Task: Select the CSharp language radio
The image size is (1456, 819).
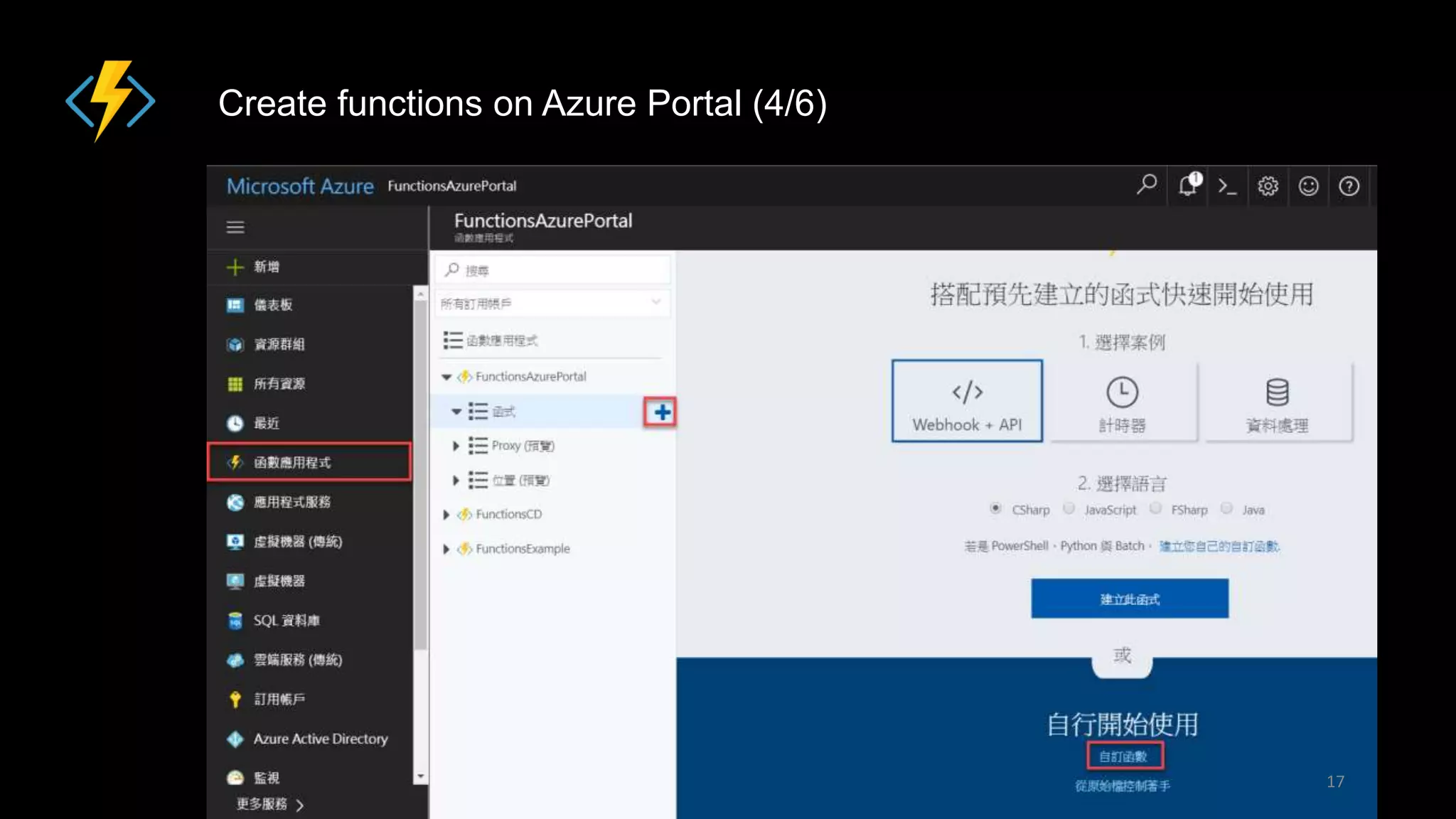Action: tap(995, 508)
